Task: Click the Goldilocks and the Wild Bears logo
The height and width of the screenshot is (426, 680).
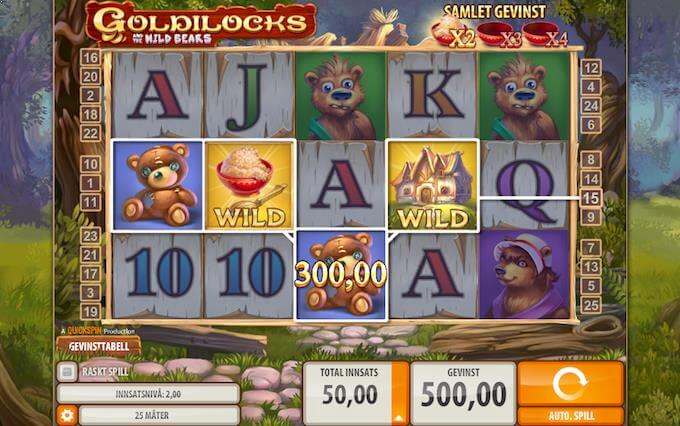Action: [x=200, y=24]
